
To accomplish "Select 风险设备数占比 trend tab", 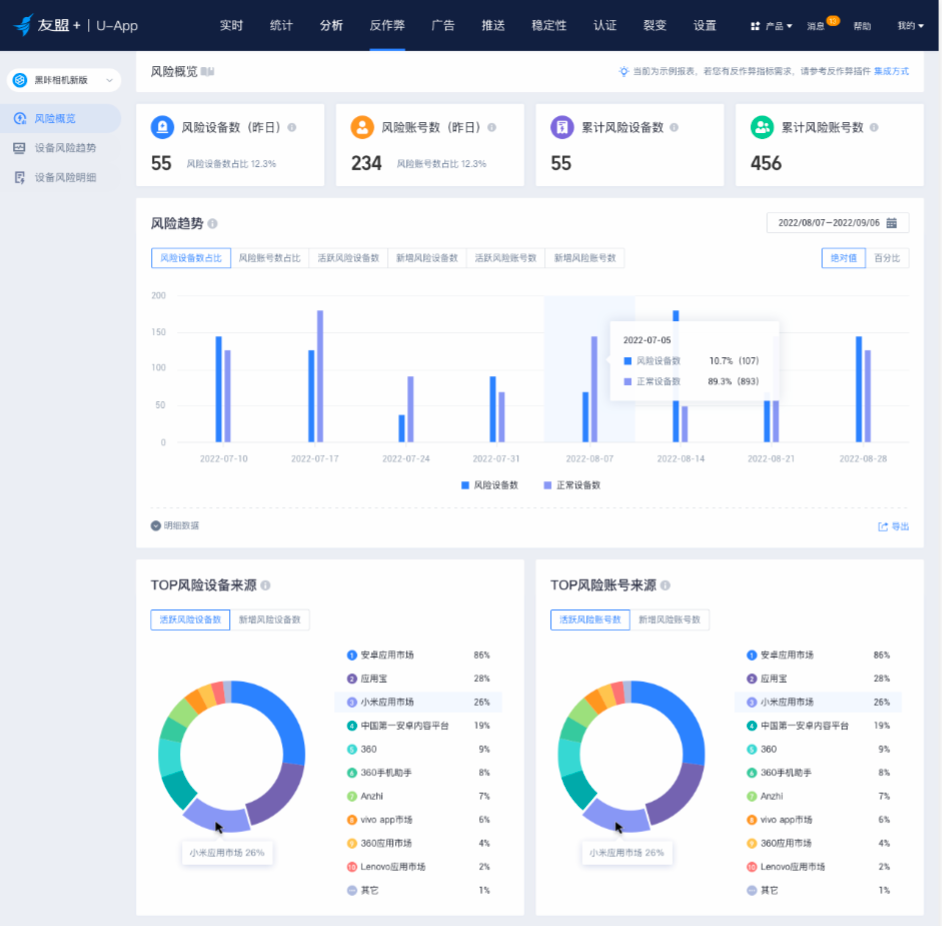I will click(191, 258).
